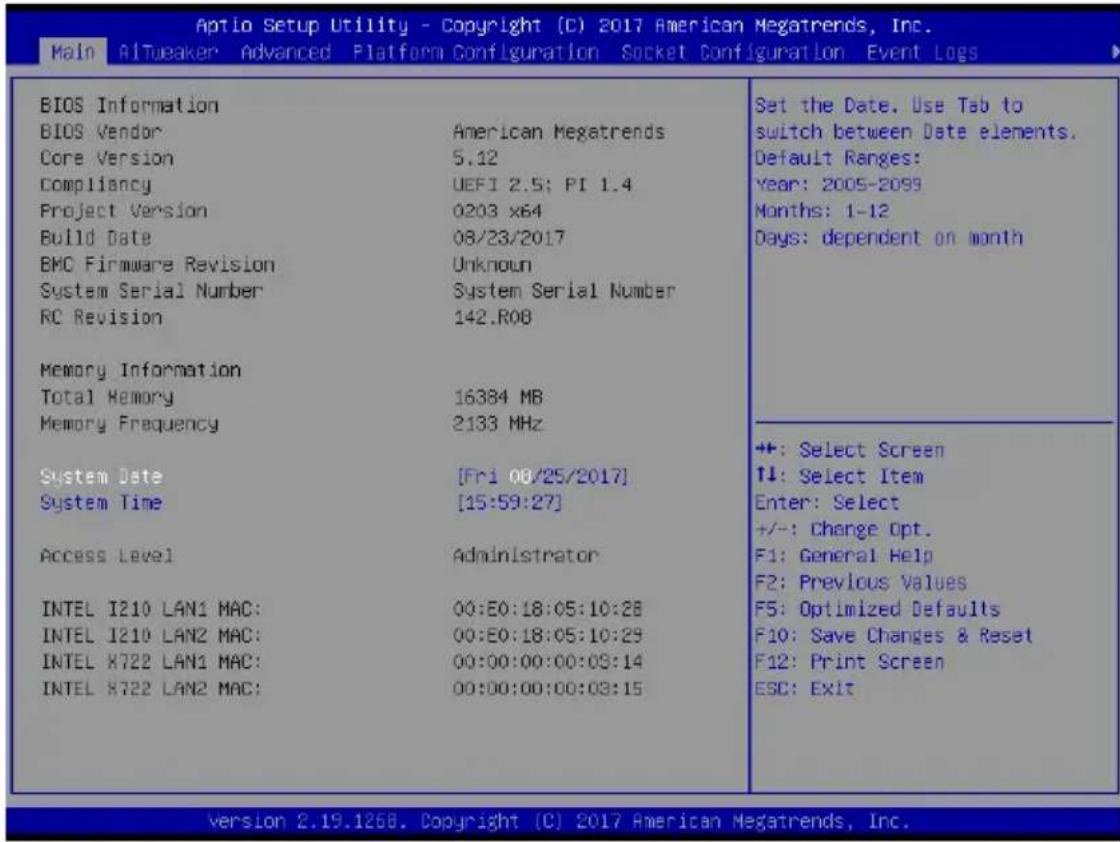Select the System Time label
1120x842 pixels.
(x=101, y=503)
